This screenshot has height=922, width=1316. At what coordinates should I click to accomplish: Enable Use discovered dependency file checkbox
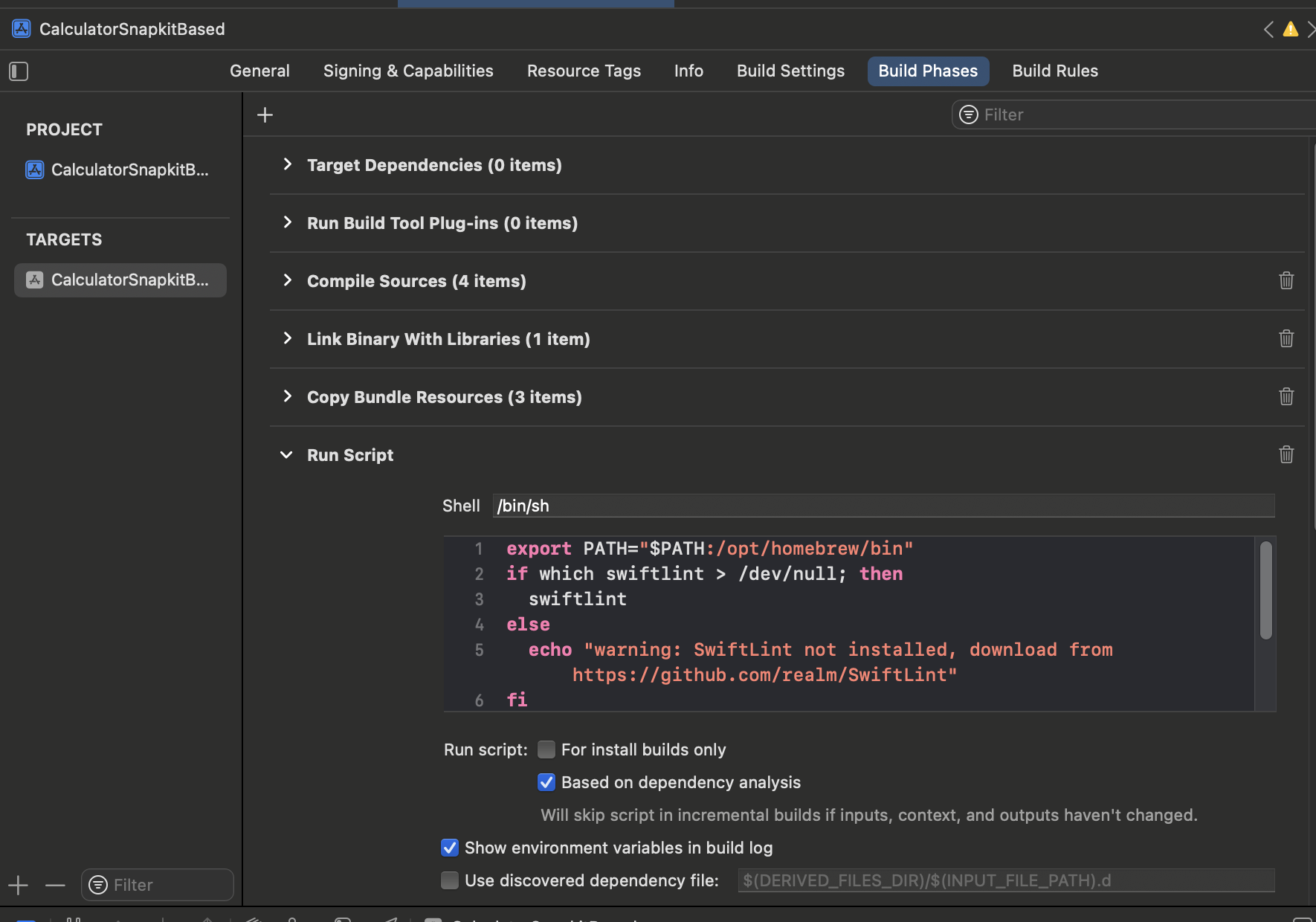coord(450,880)
